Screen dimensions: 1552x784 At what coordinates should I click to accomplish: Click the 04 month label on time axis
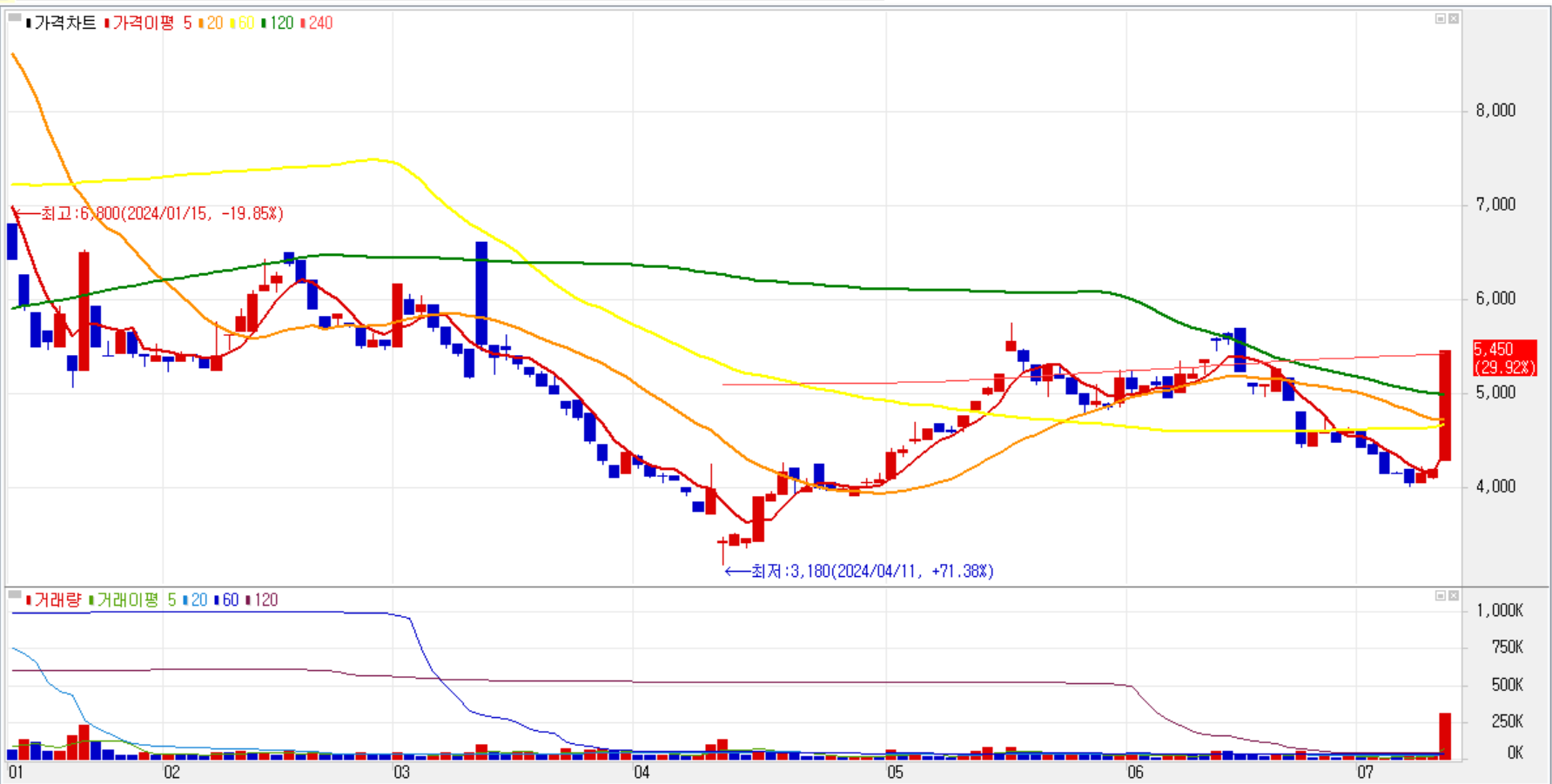642,773
